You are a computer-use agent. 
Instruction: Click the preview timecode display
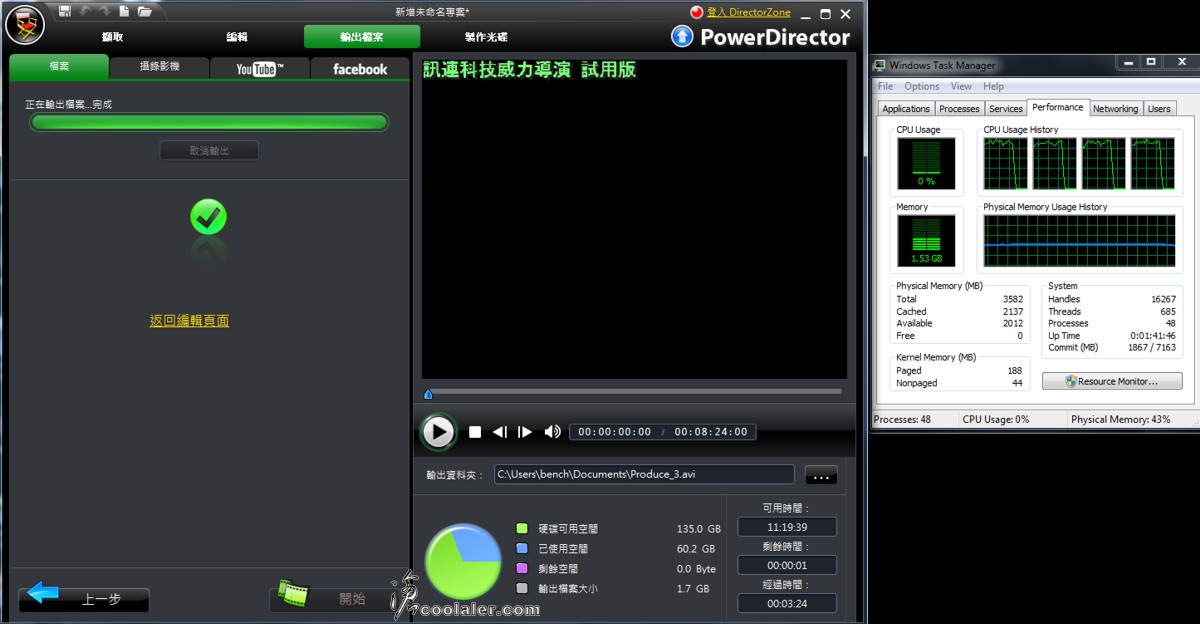[x=663, y=432]
